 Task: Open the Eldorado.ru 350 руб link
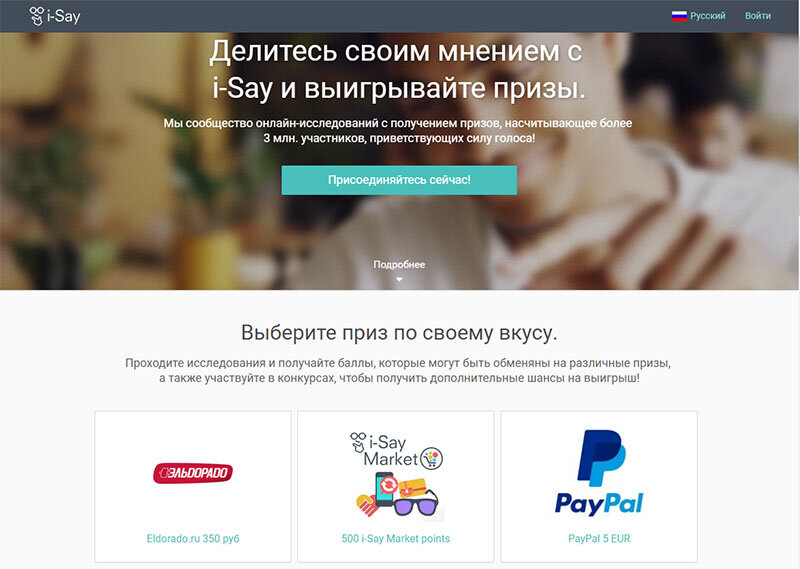tap(193, 538)
